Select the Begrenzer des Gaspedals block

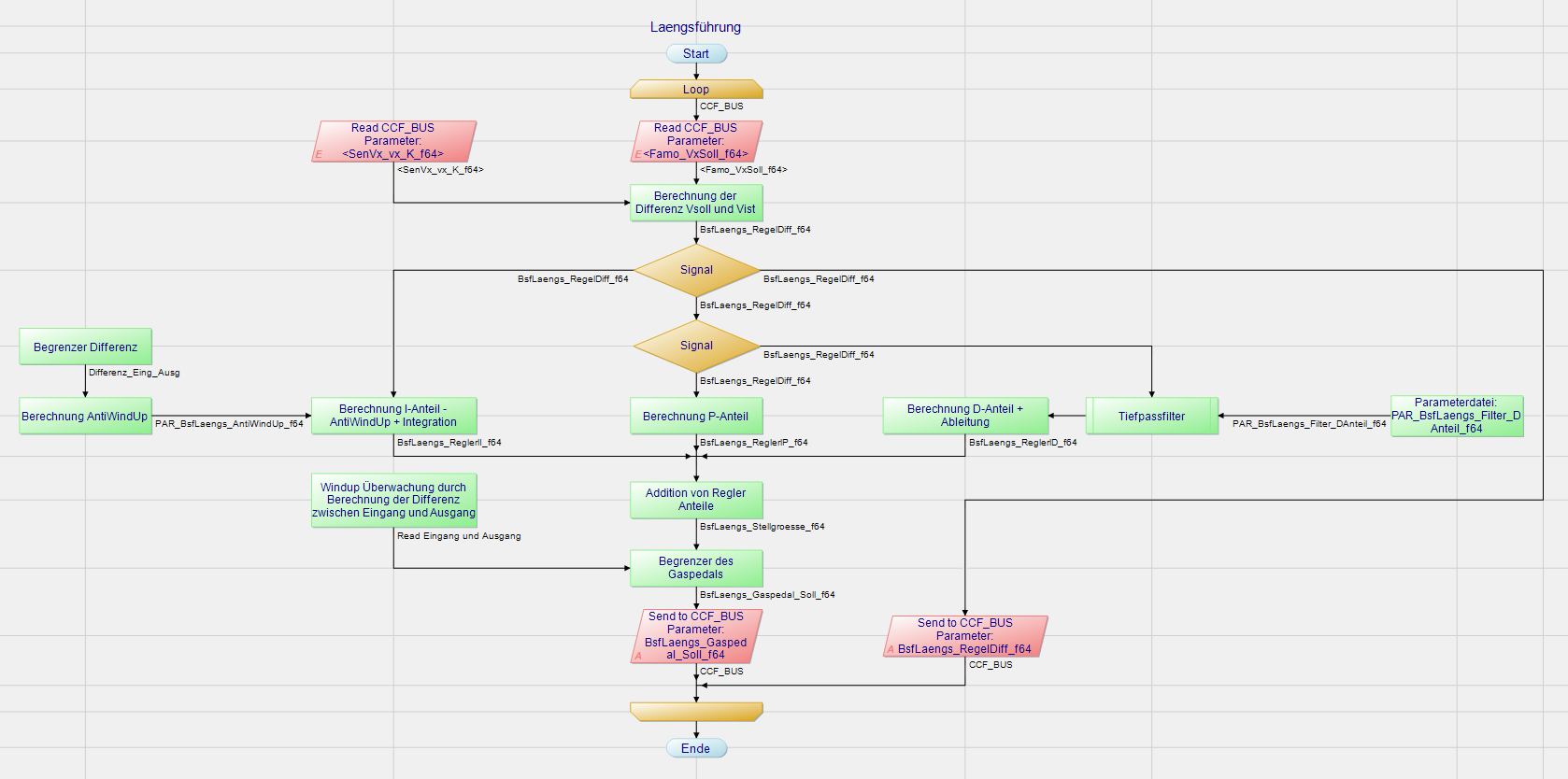pos(696,568)
